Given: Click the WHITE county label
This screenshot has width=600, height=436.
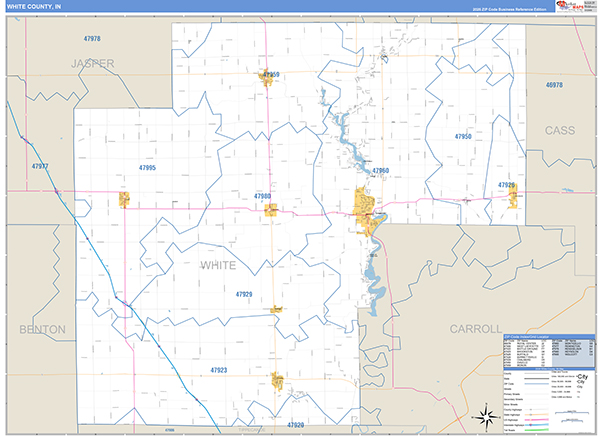Looking at the screenshot, I should (218, 265).
